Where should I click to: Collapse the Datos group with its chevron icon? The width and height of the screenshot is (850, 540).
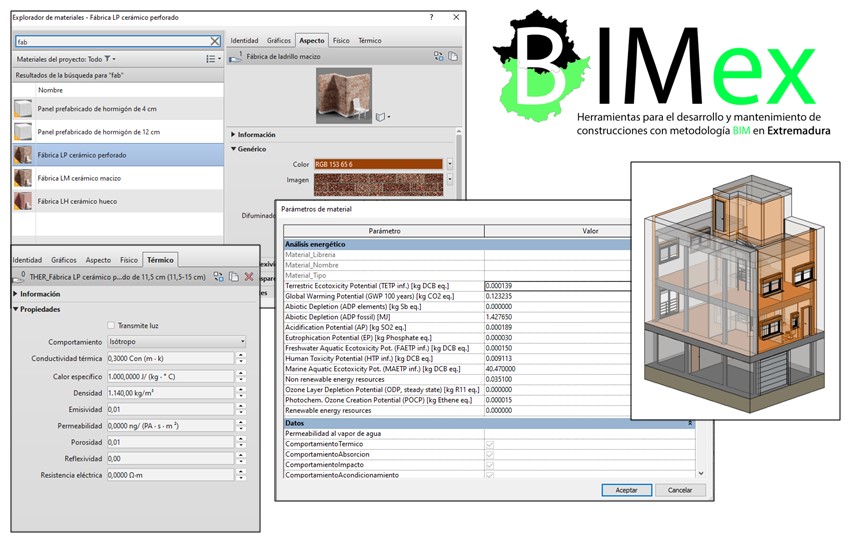[x=690, y=423]
